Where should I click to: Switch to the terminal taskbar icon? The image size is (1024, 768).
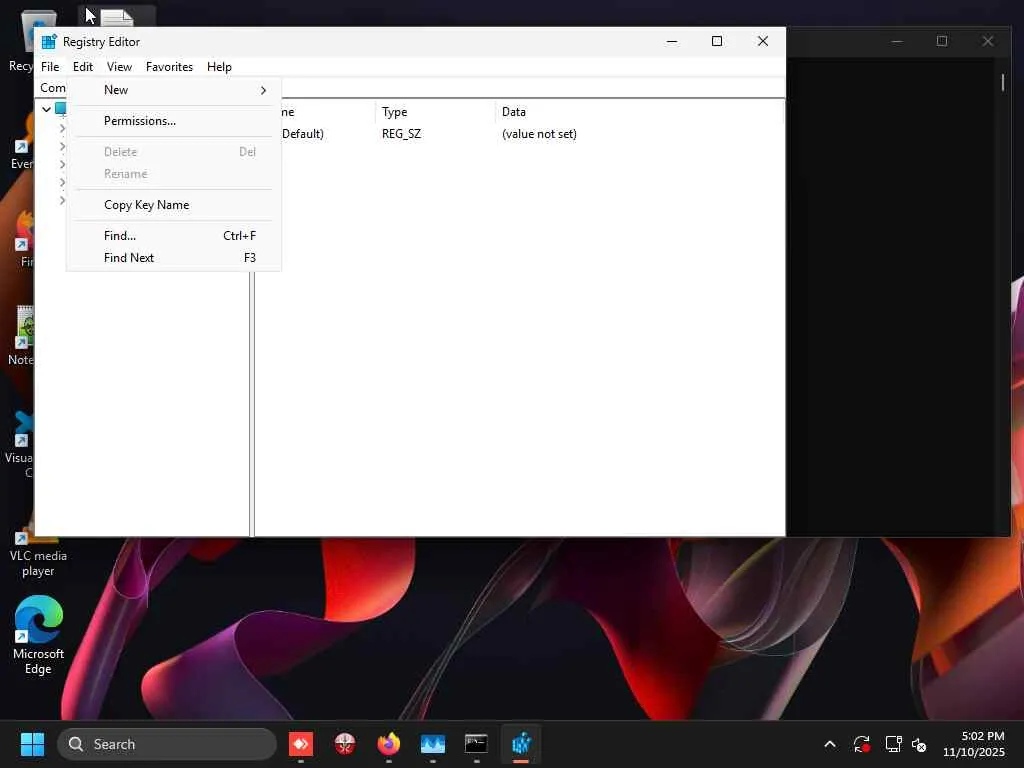tap(476, 744)
